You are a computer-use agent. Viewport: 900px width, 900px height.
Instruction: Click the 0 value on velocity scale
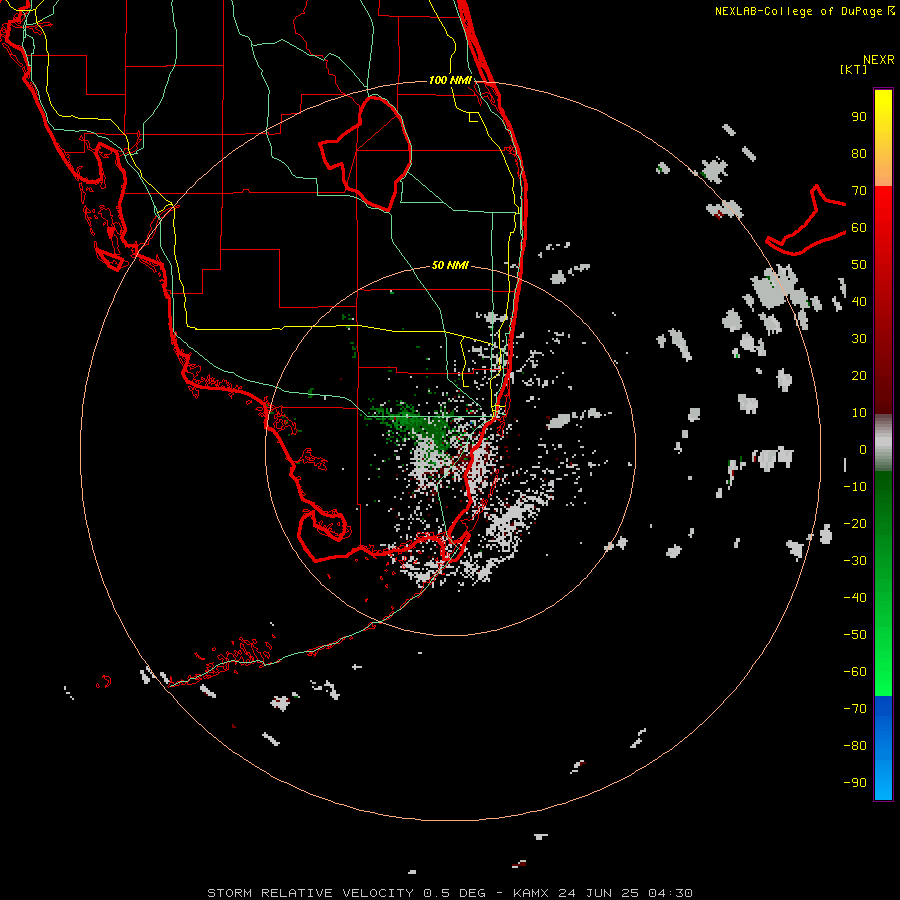[863, 449]
